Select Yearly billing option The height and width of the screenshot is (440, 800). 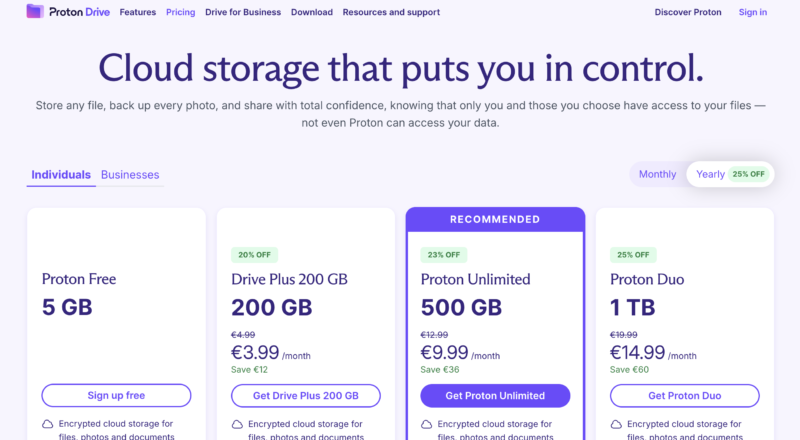(x=731, y=174)
